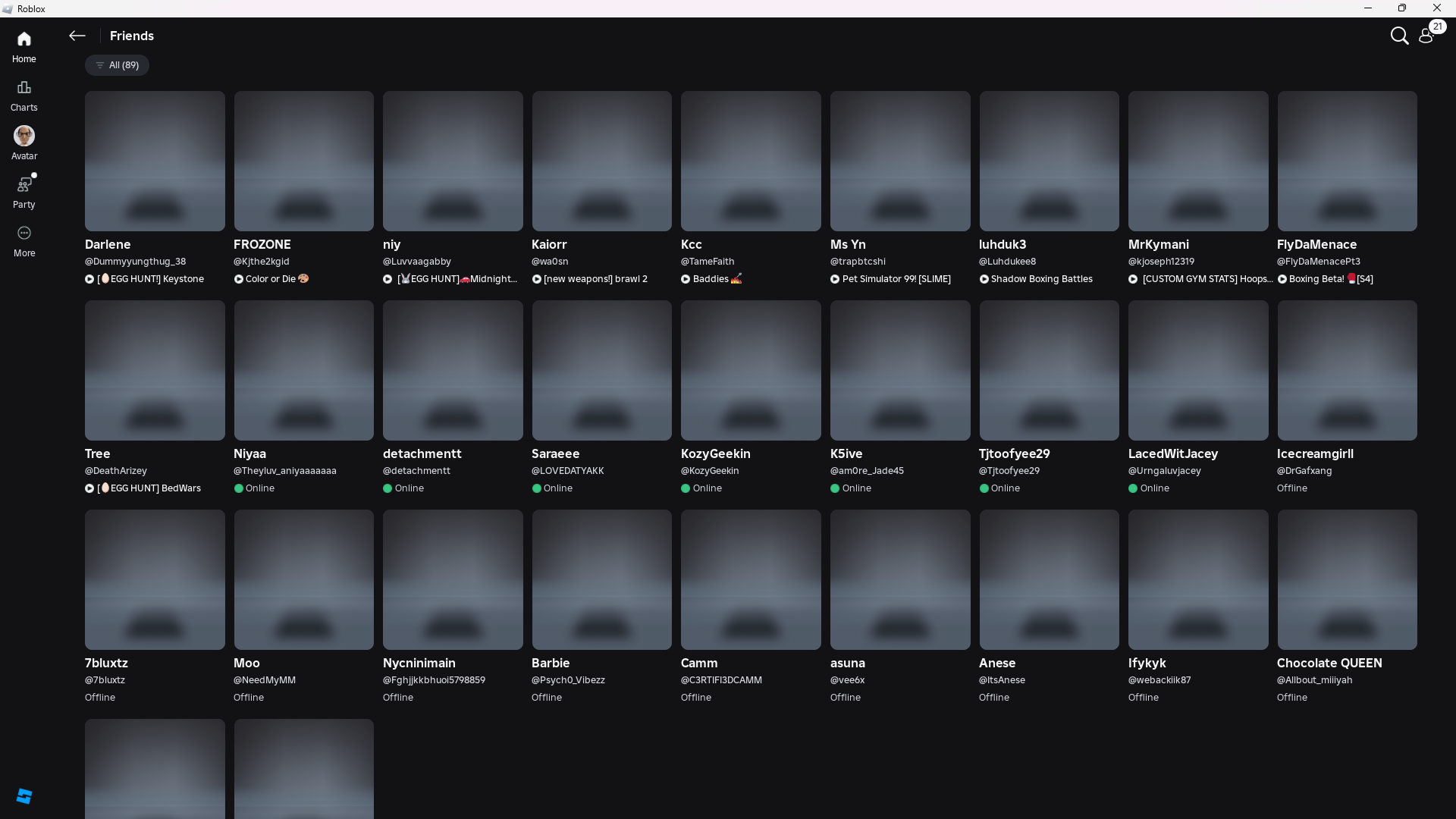The height and width of the screenshot is (819, 1456).
Task: Join Ms Yn's Pet Simulator 99 game
Action: coord(896,279)
